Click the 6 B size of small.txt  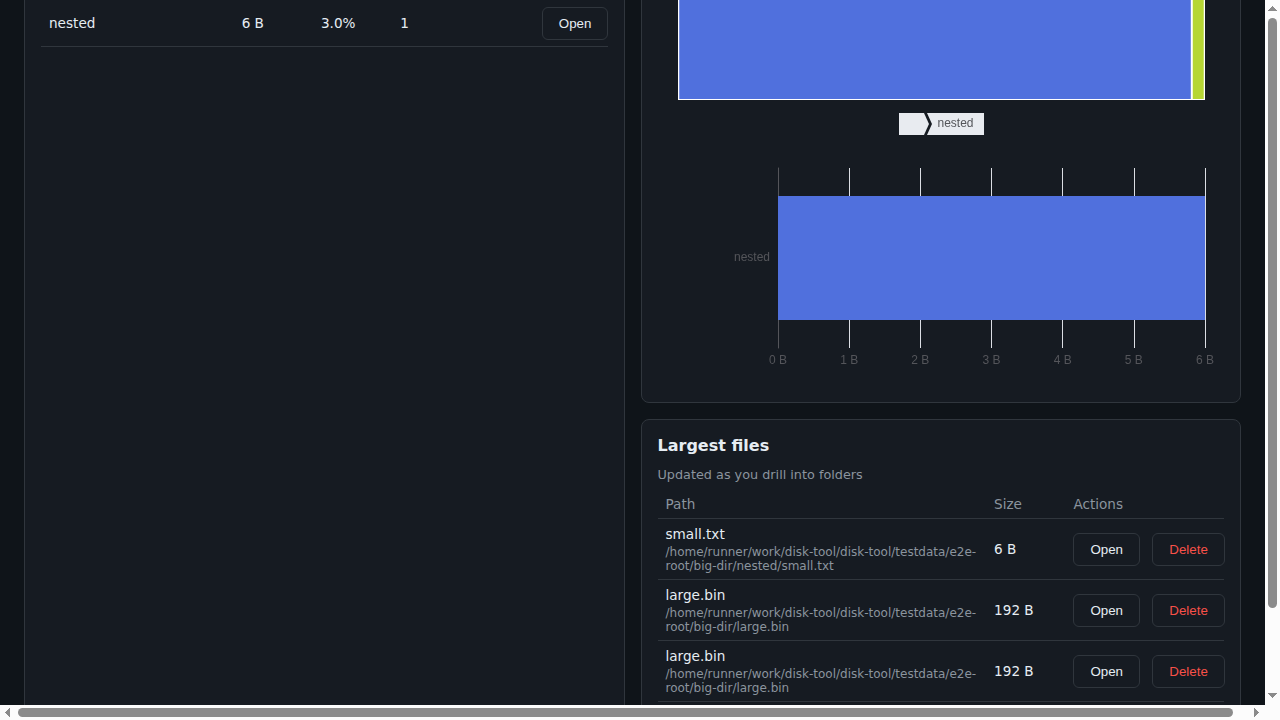tap(1005, 549)
